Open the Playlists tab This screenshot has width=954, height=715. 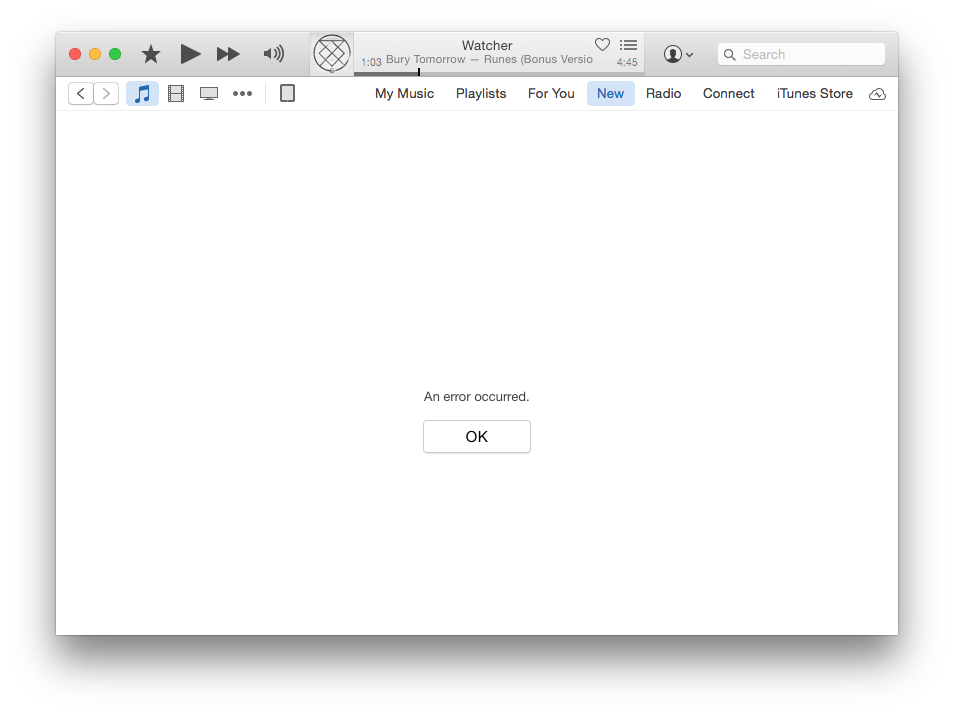tap(481, 94)
